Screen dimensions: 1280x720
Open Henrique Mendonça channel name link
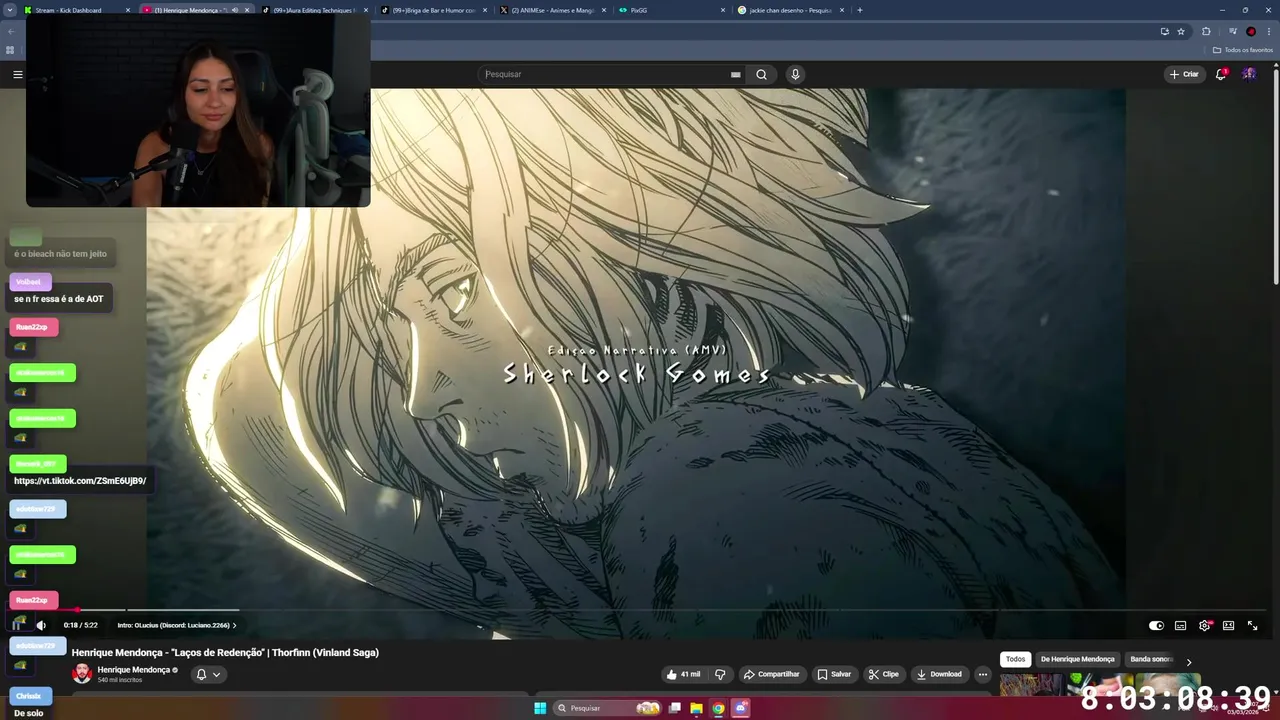[134, 670]
